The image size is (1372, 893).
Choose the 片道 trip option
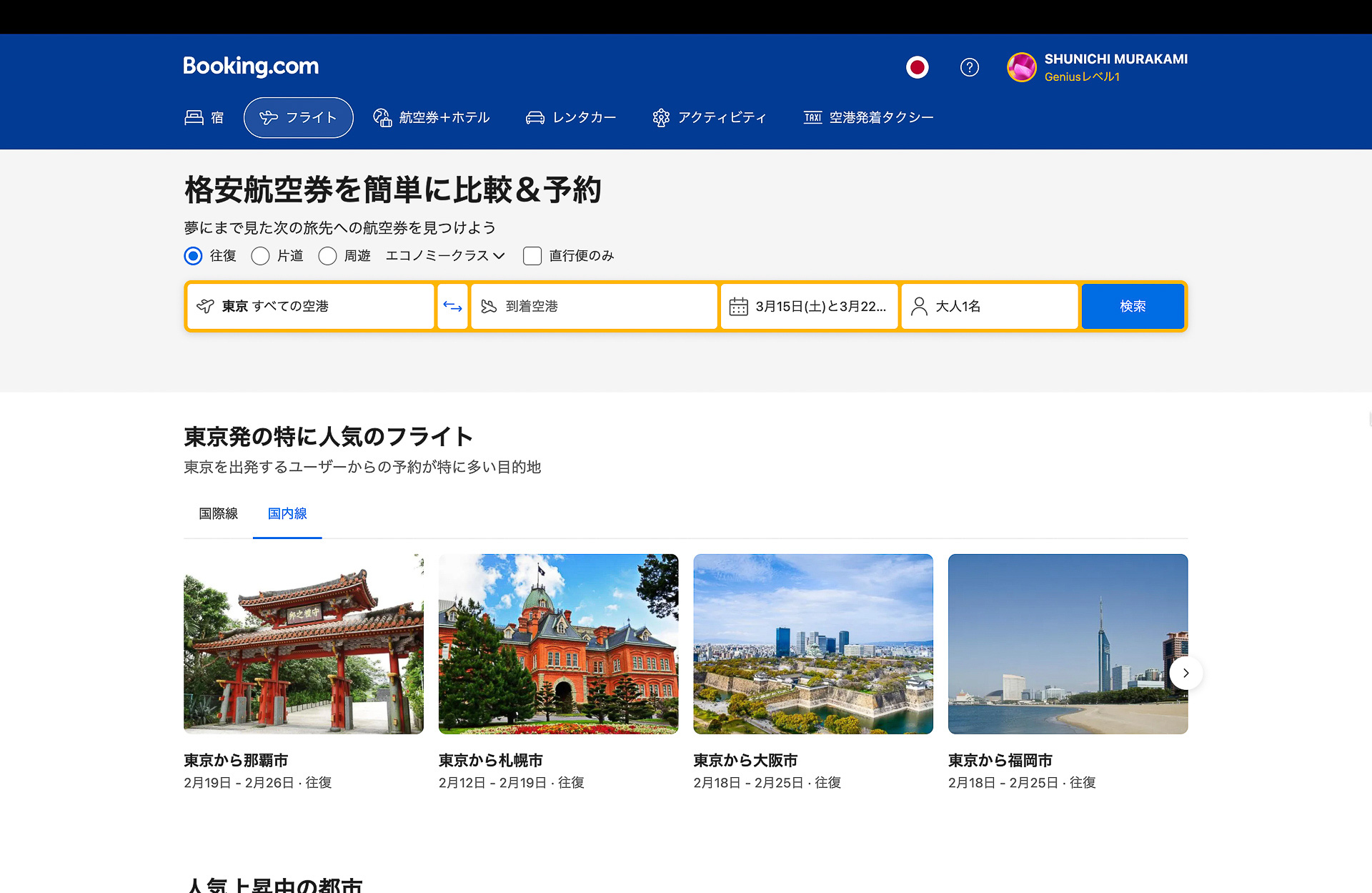point(260,256)
